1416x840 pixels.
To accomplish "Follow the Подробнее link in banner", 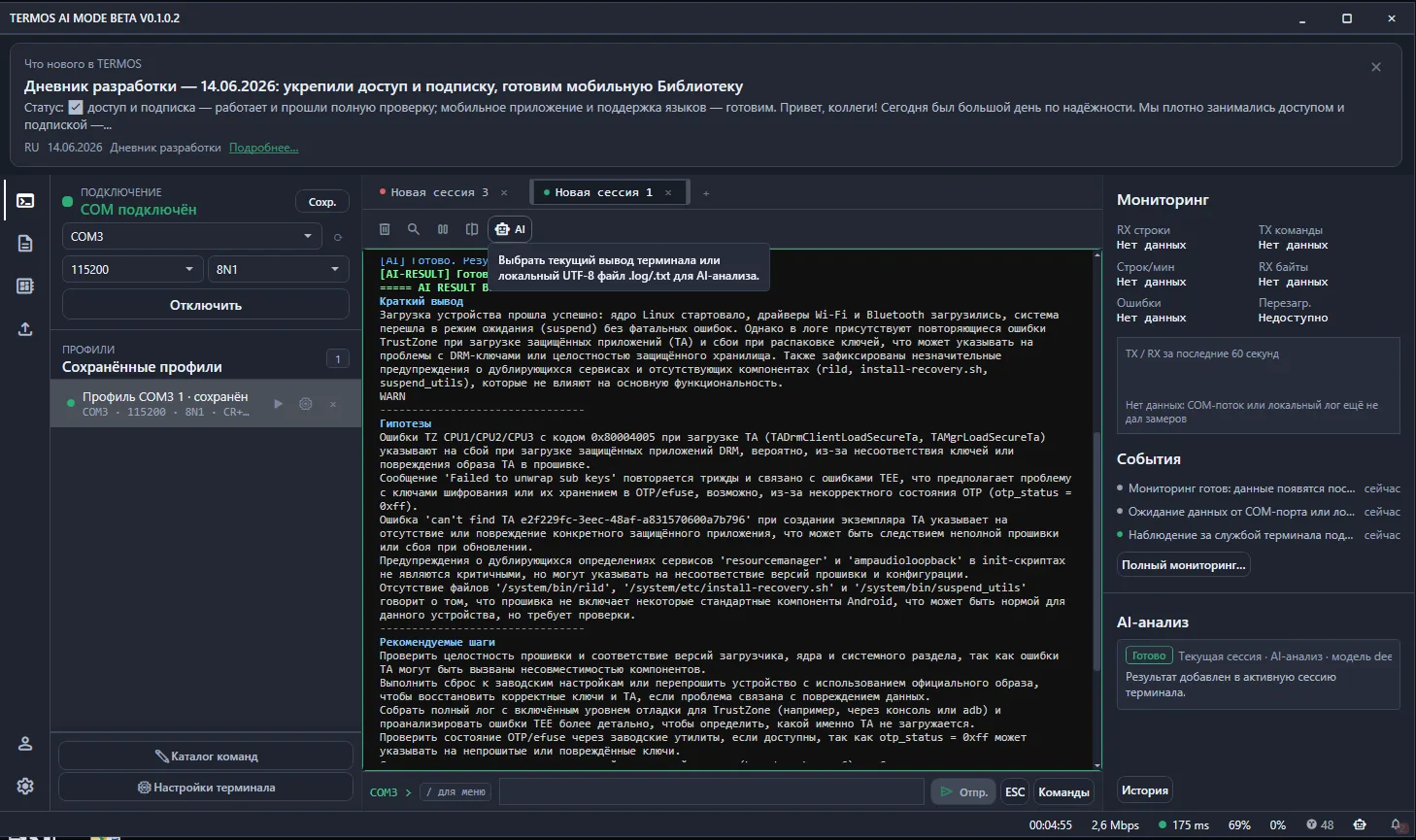I will [264, 148].
